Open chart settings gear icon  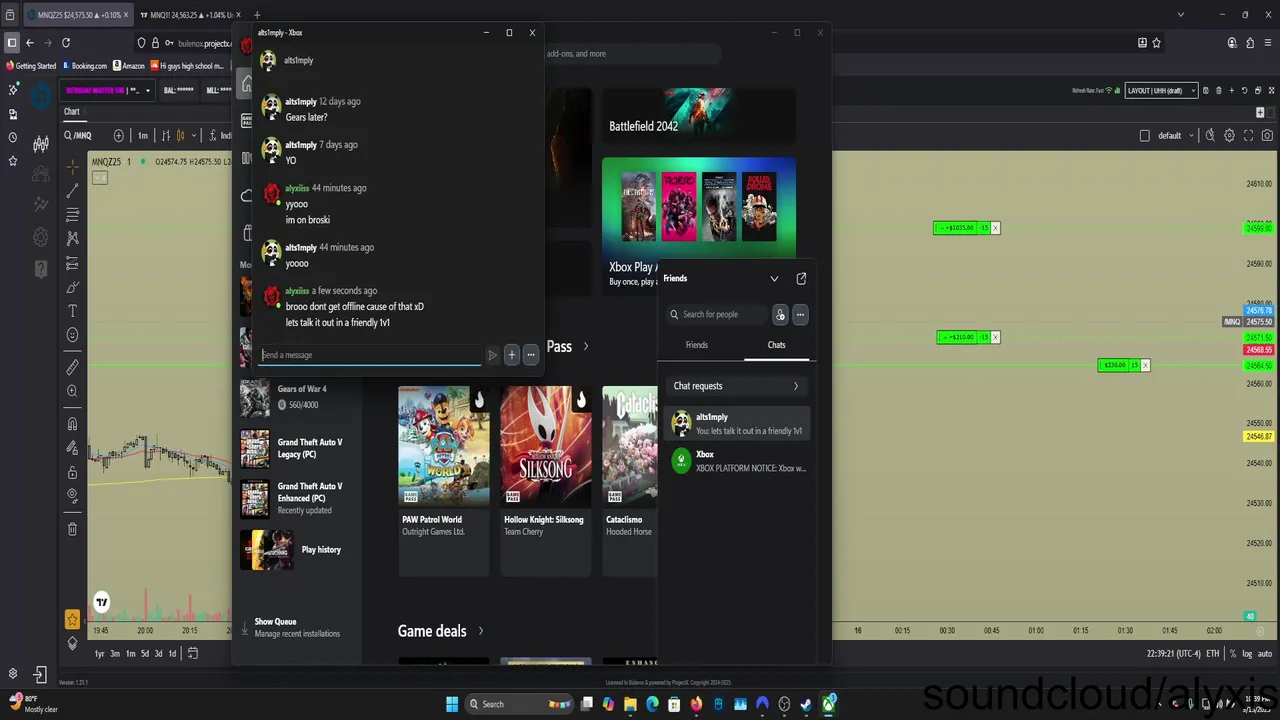1229,135
